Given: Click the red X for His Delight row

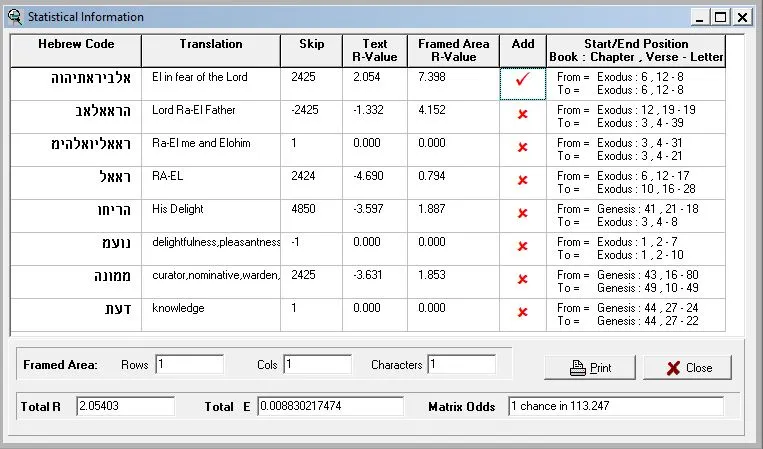Looking at the screenshot, I should [522, 214].
